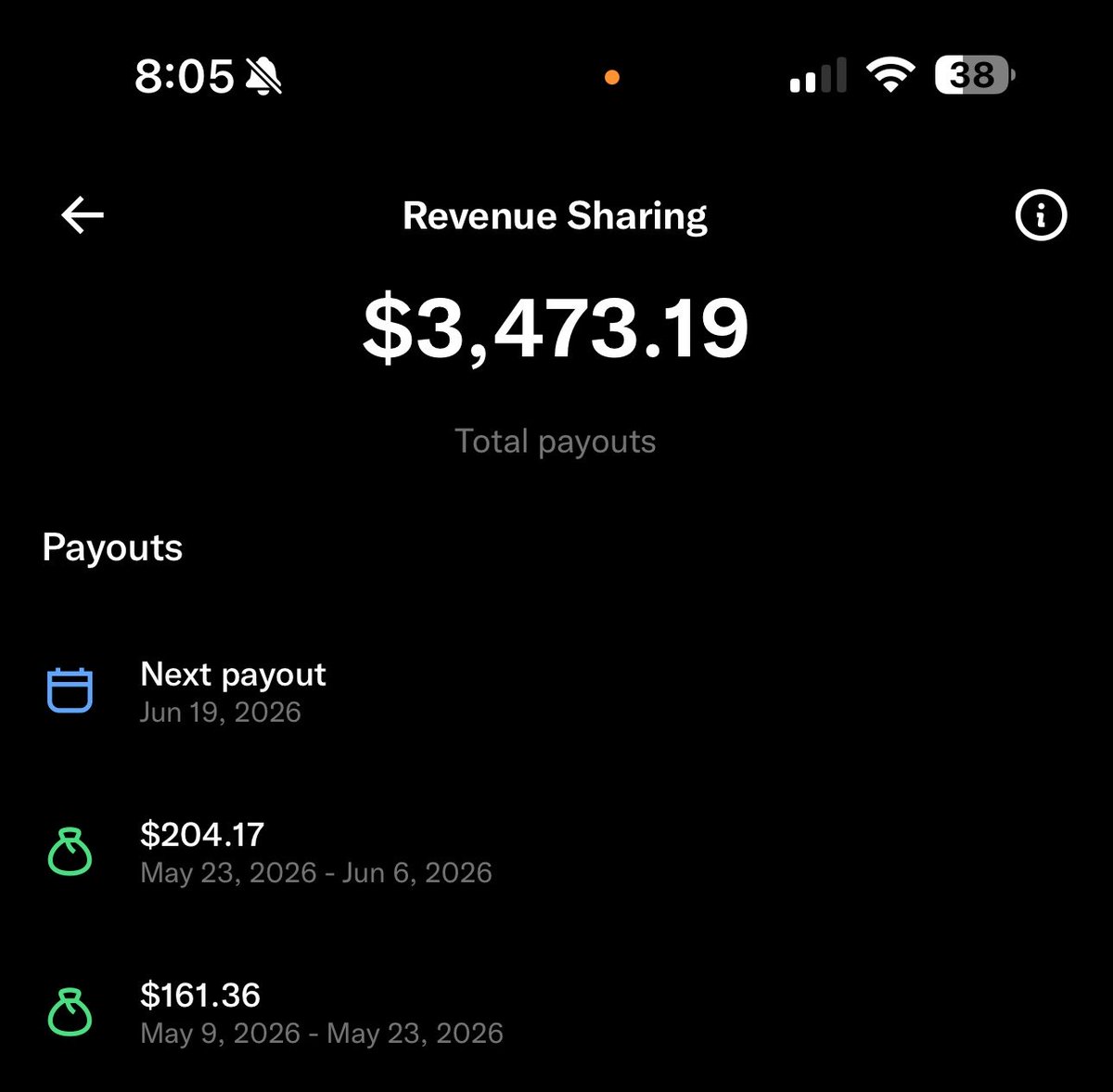Tap the orange microphone indicator dot

pyautogui.click(x=611, y=77)
